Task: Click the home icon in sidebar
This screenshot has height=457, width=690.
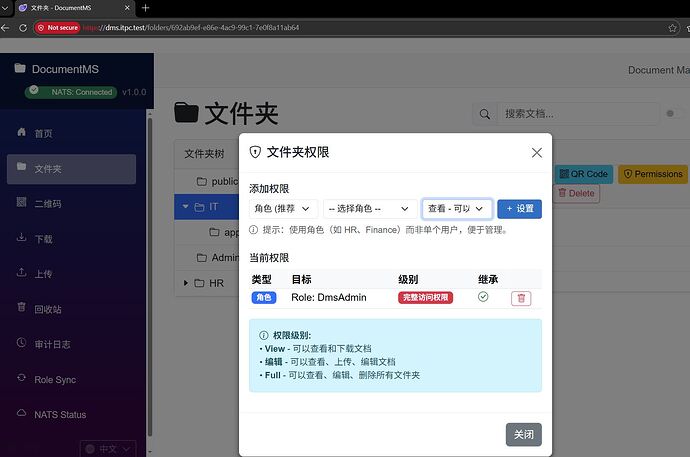Action: click(21, 132)
